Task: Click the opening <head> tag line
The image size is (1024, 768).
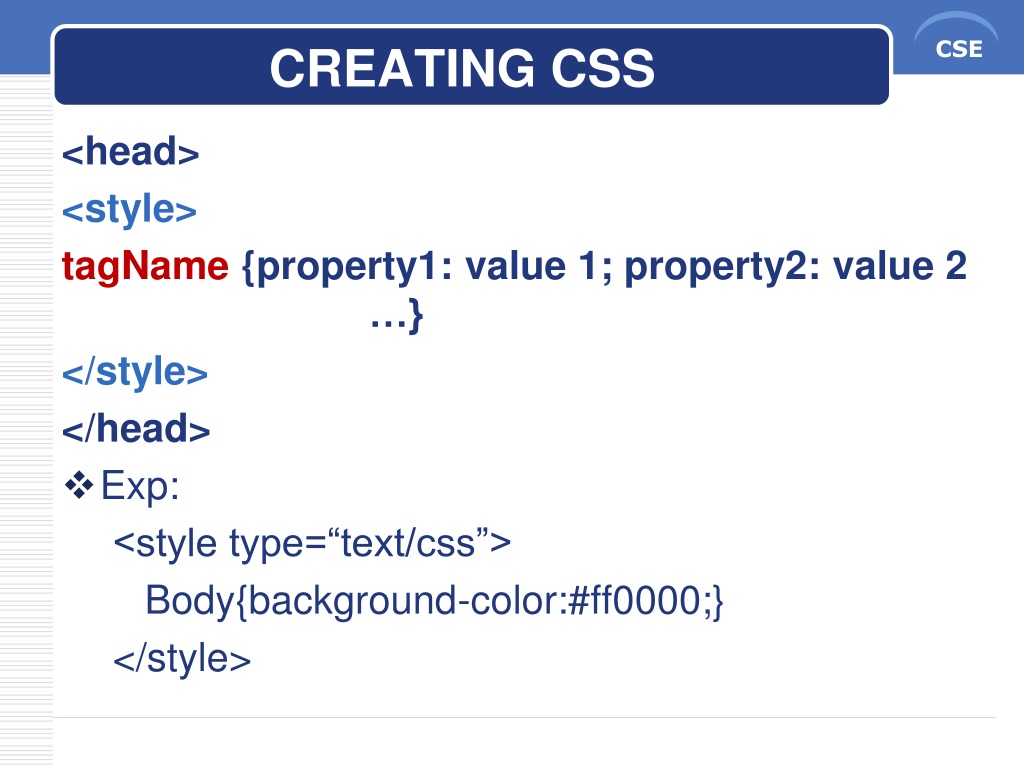Action: point(131,152)
